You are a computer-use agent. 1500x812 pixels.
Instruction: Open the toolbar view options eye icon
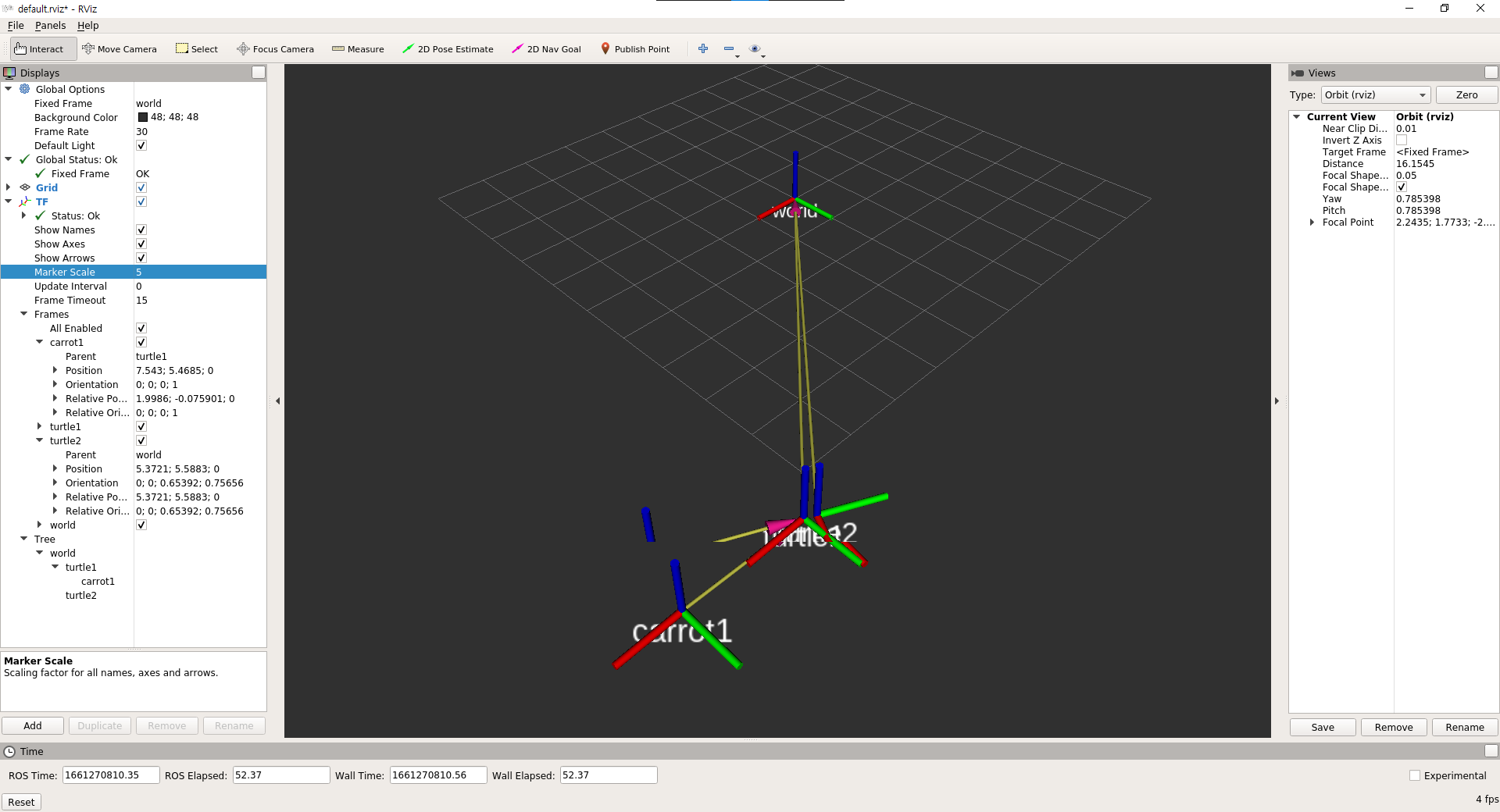point(755,48)
